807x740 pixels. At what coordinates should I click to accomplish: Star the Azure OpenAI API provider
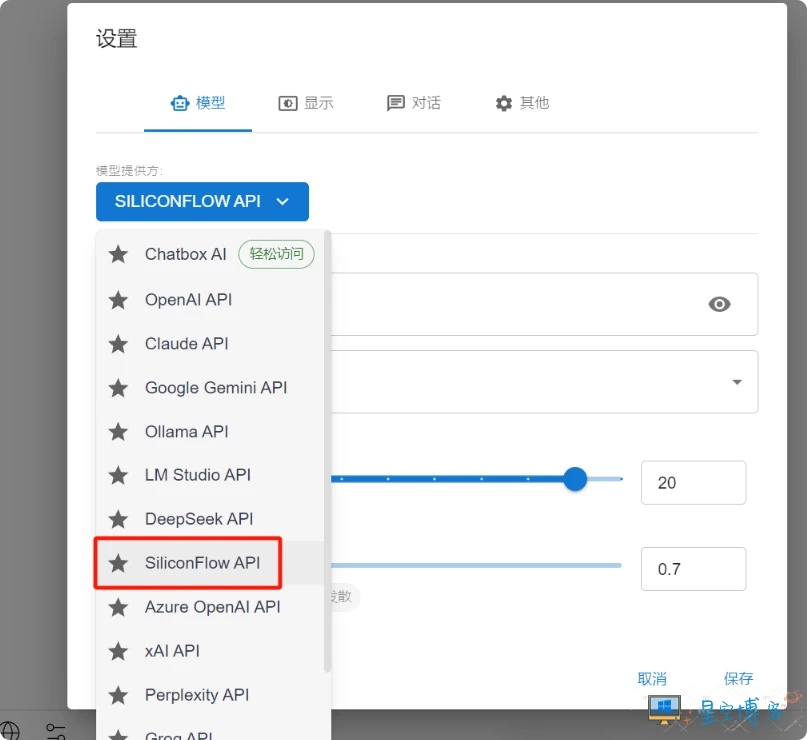pos(118,607)
